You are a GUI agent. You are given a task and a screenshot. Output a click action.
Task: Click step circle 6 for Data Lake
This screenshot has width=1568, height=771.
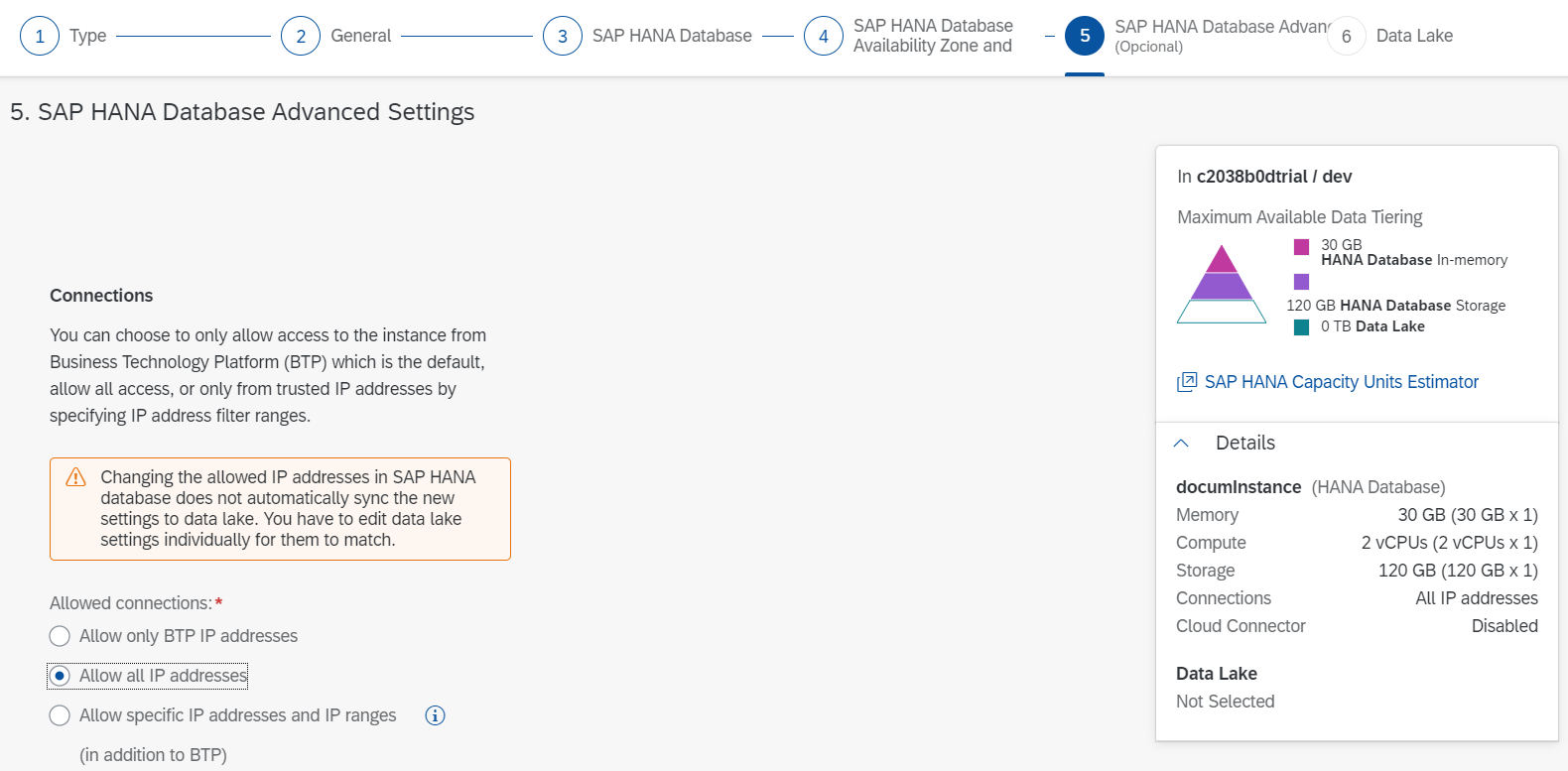[1347, 36]
